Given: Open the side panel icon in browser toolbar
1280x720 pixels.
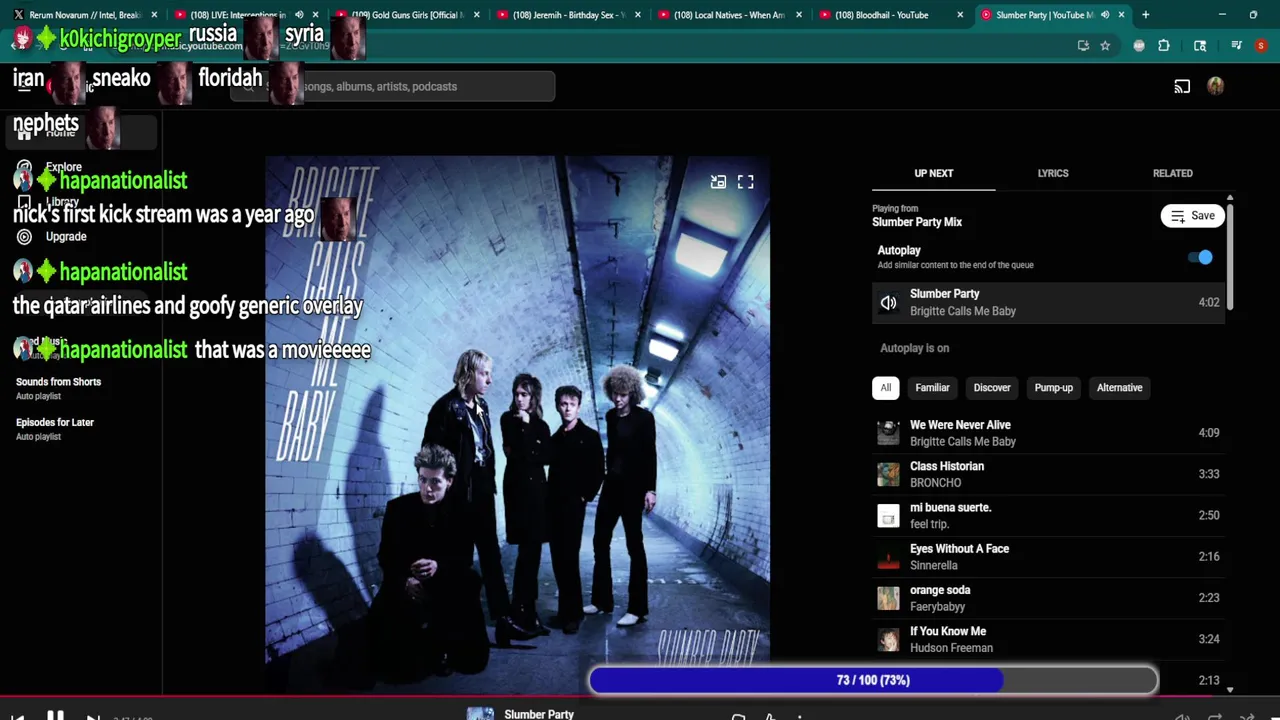Looking at the screenshot, I should (x=1200, y=45).
